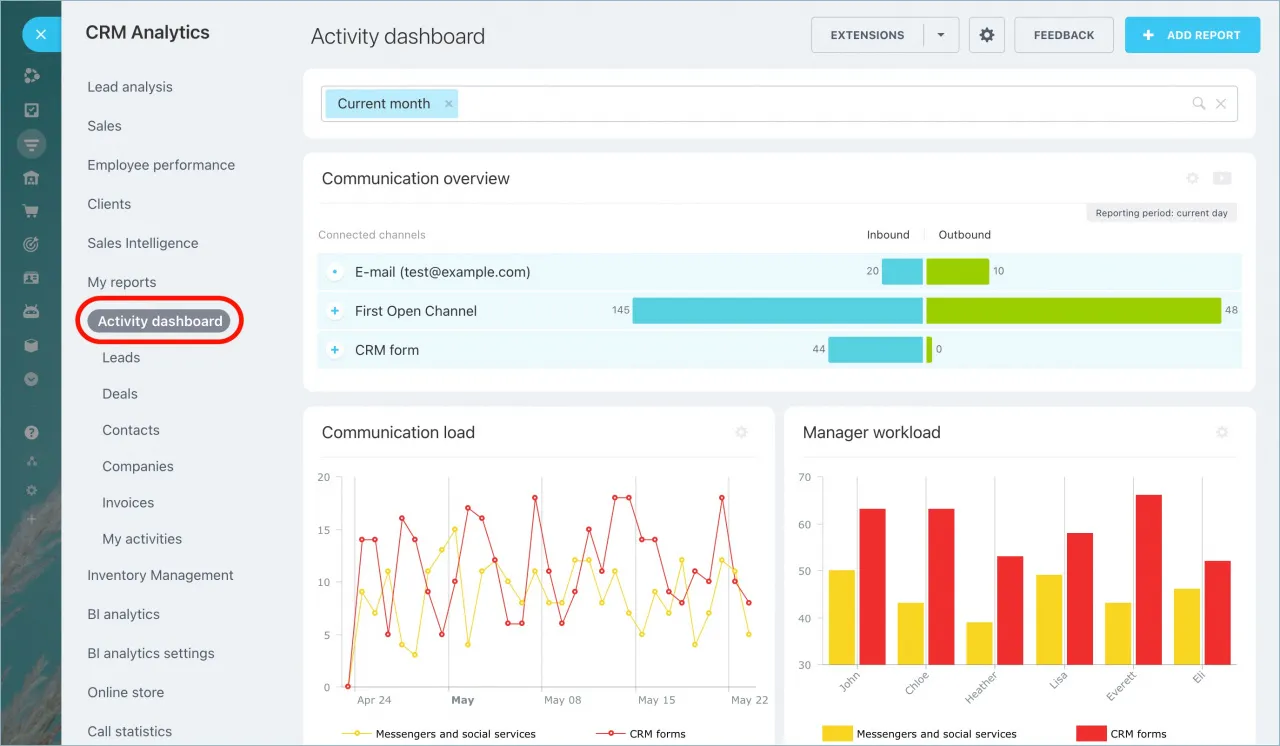Viewport: 1280px width, 746px height.
Task: Expand the First Open Channel row
Action: pyautogui.click(x=334, y=311)
